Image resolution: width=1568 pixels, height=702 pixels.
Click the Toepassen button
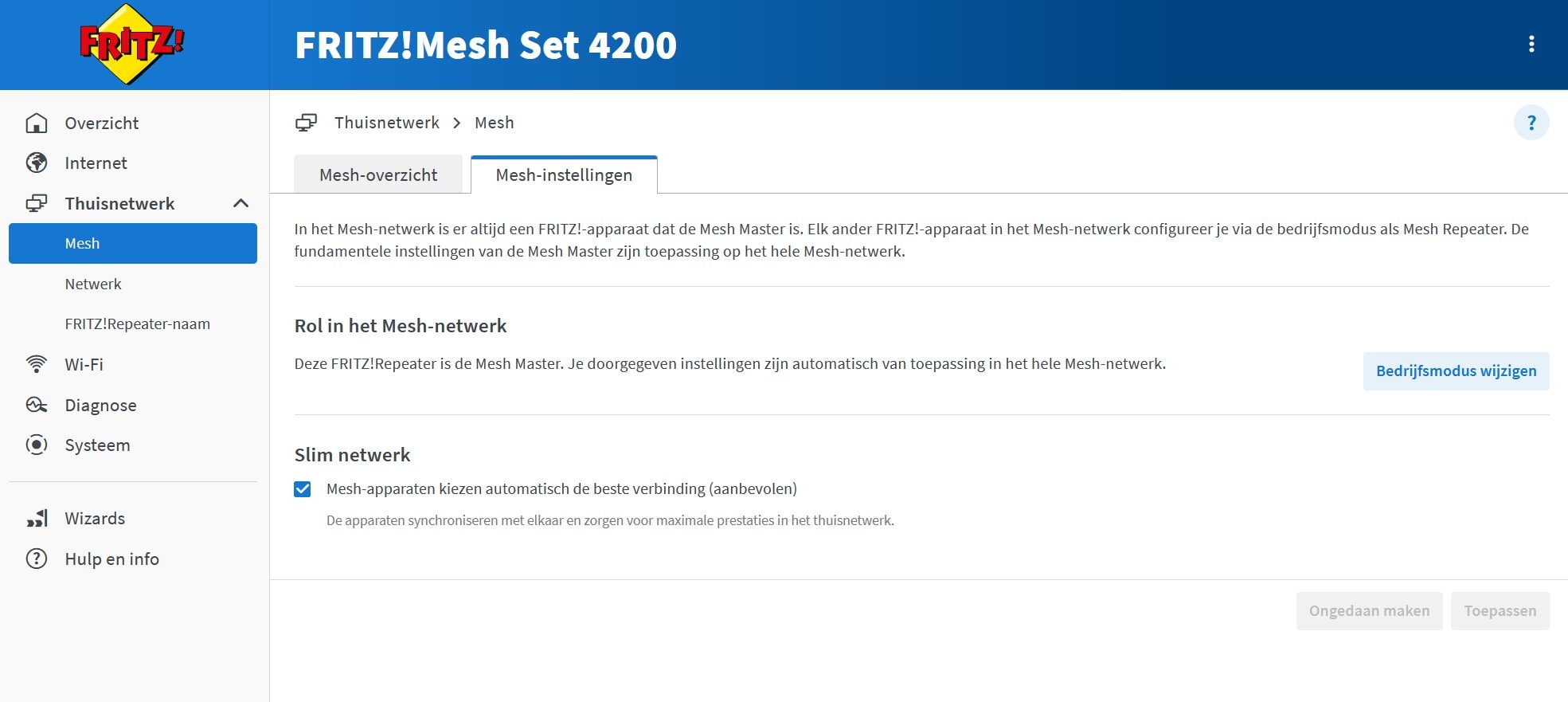click(x=1500, y=611)
